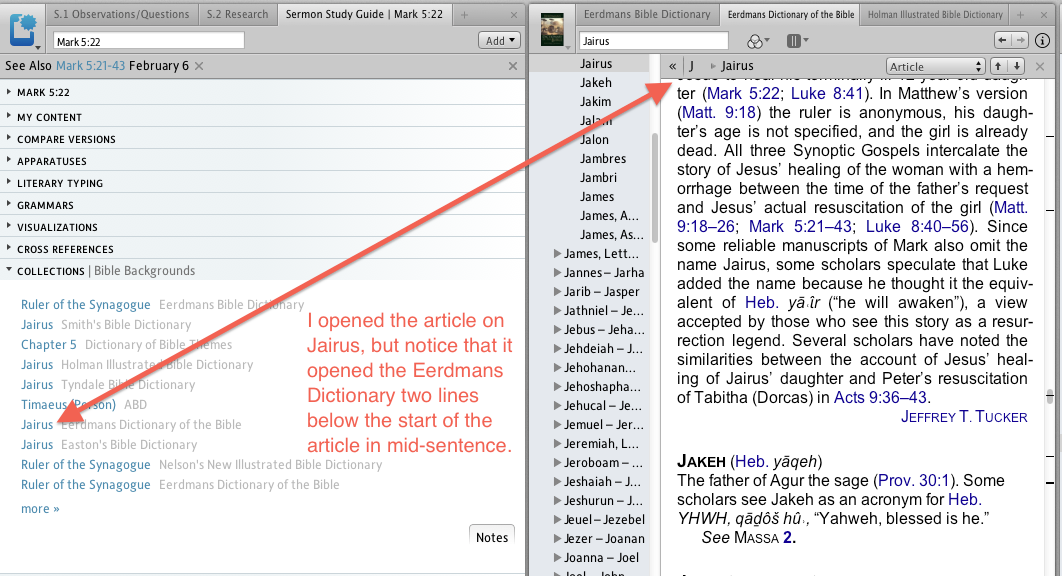Click the Jairus search input field

tap(654, 41)
